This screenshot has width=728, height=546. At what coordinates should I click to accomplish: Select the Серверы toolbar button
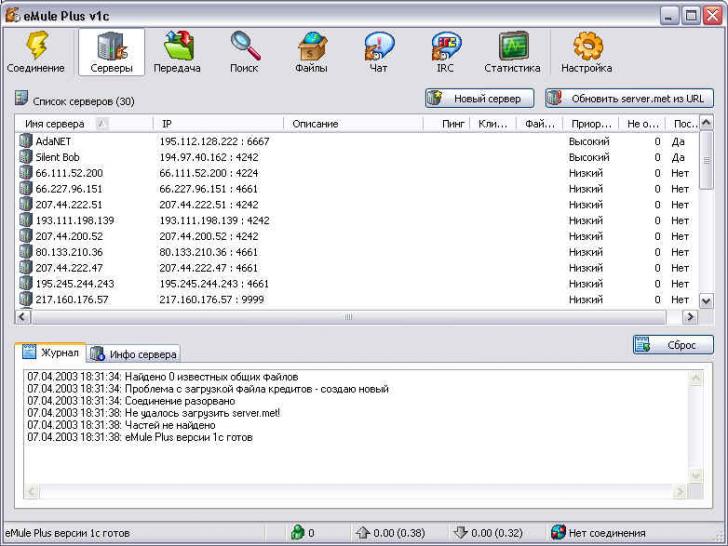pyautogui.click(x=110, y=52)
